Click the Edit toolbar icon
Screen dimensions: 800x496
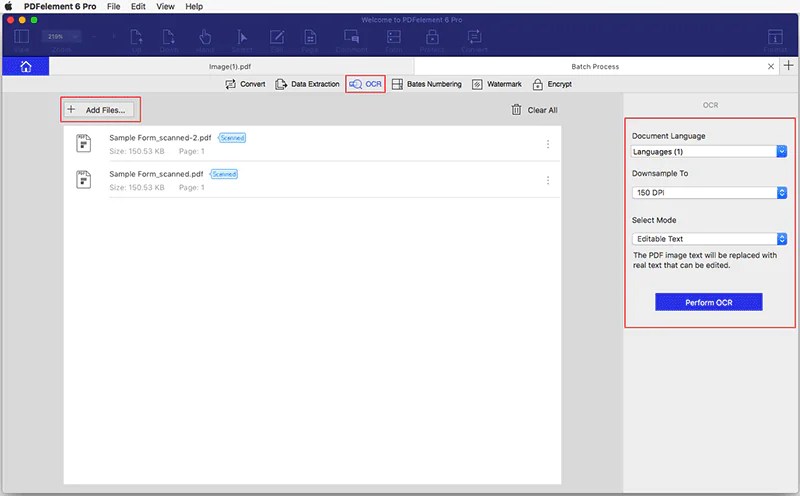[277, 37]
